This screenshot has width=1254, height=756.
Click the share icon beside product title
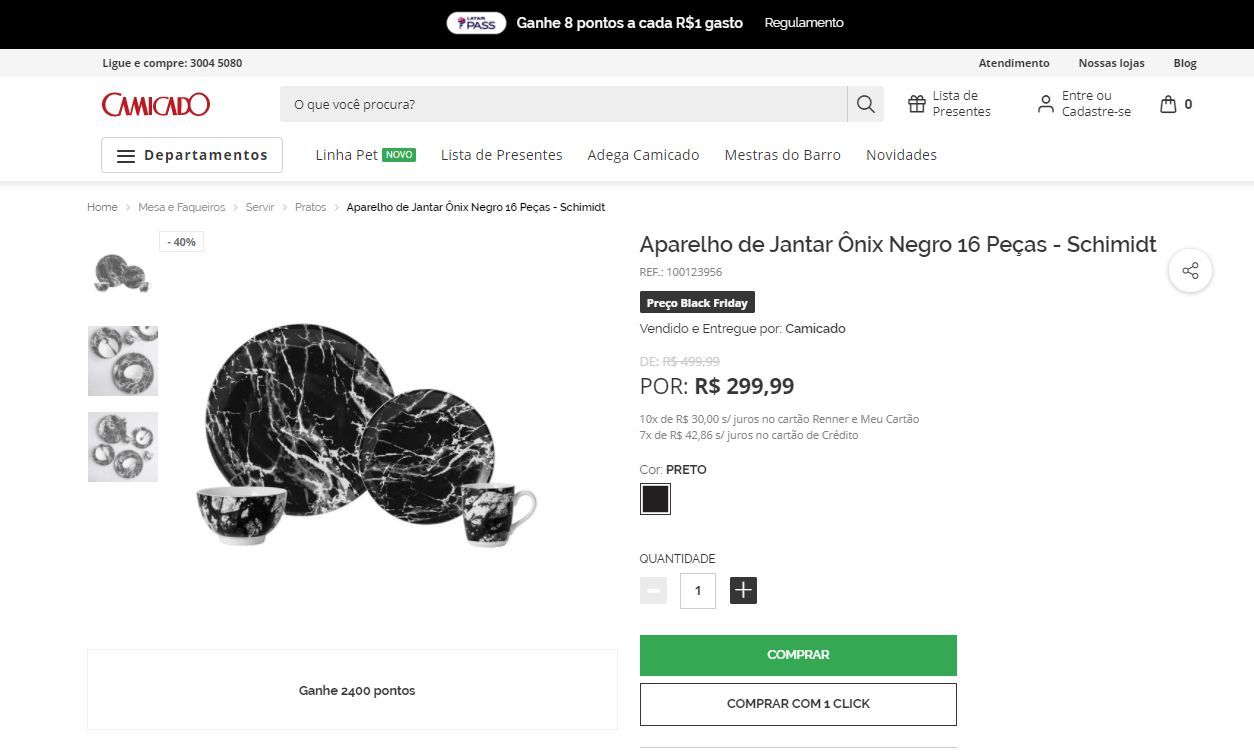click(1190, 271)
